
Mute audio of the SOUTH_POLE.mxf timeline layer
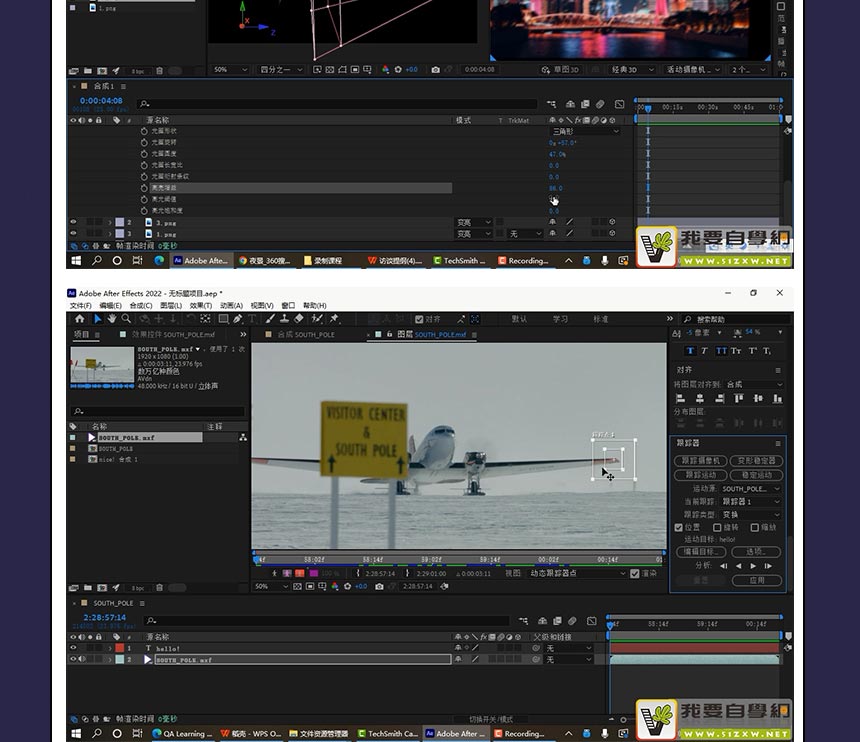pos(82,659)
